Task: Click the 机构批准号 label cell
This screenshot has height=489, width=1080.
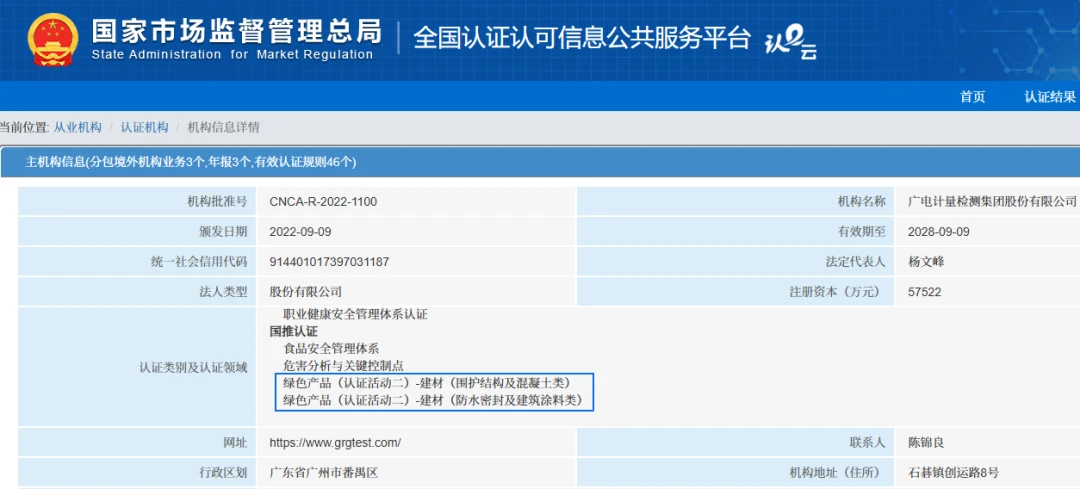Action: 136,202
